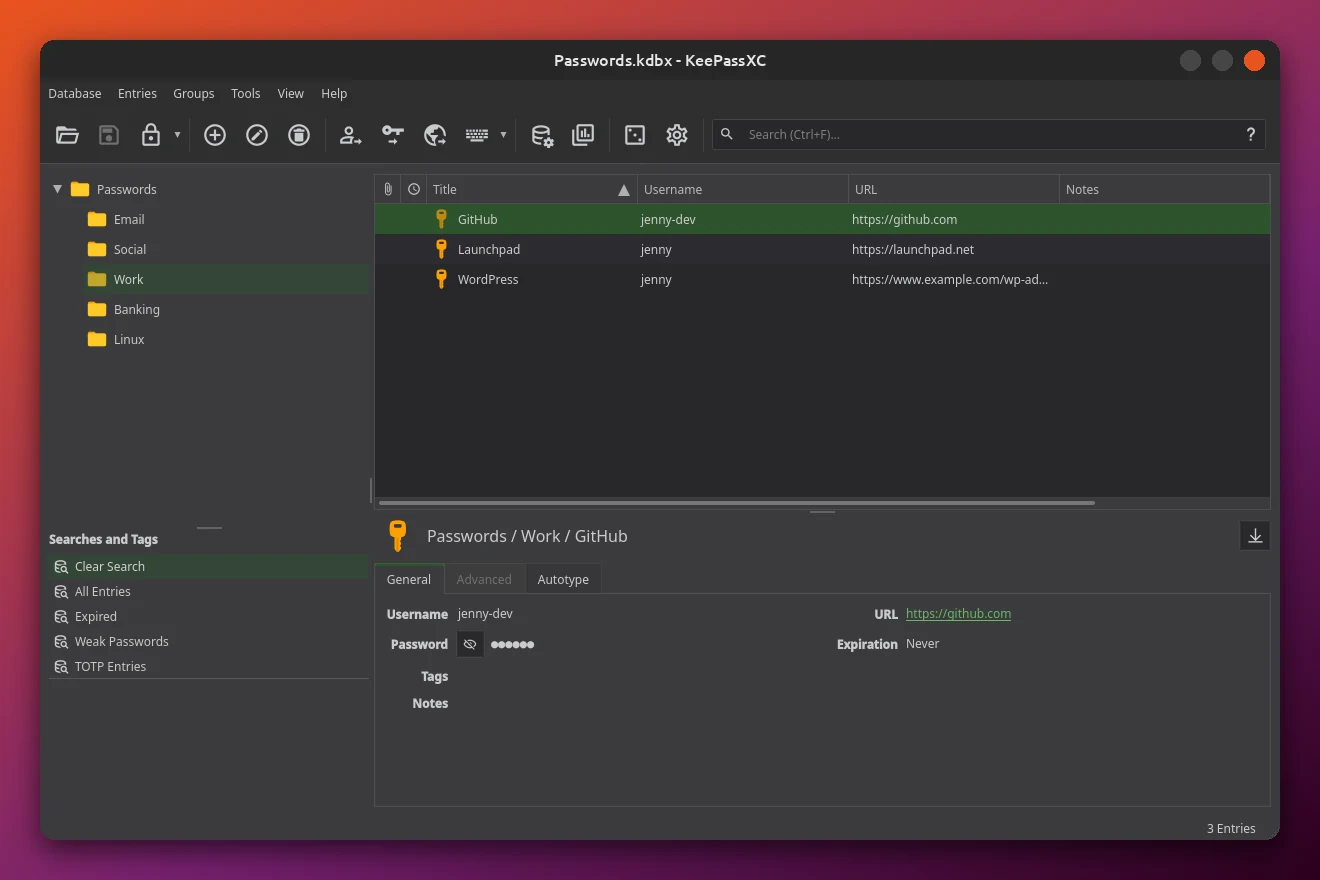Viewport: 1320px width, 880px height.
Task: Open the Groups menu
Action: coord(194,93)
